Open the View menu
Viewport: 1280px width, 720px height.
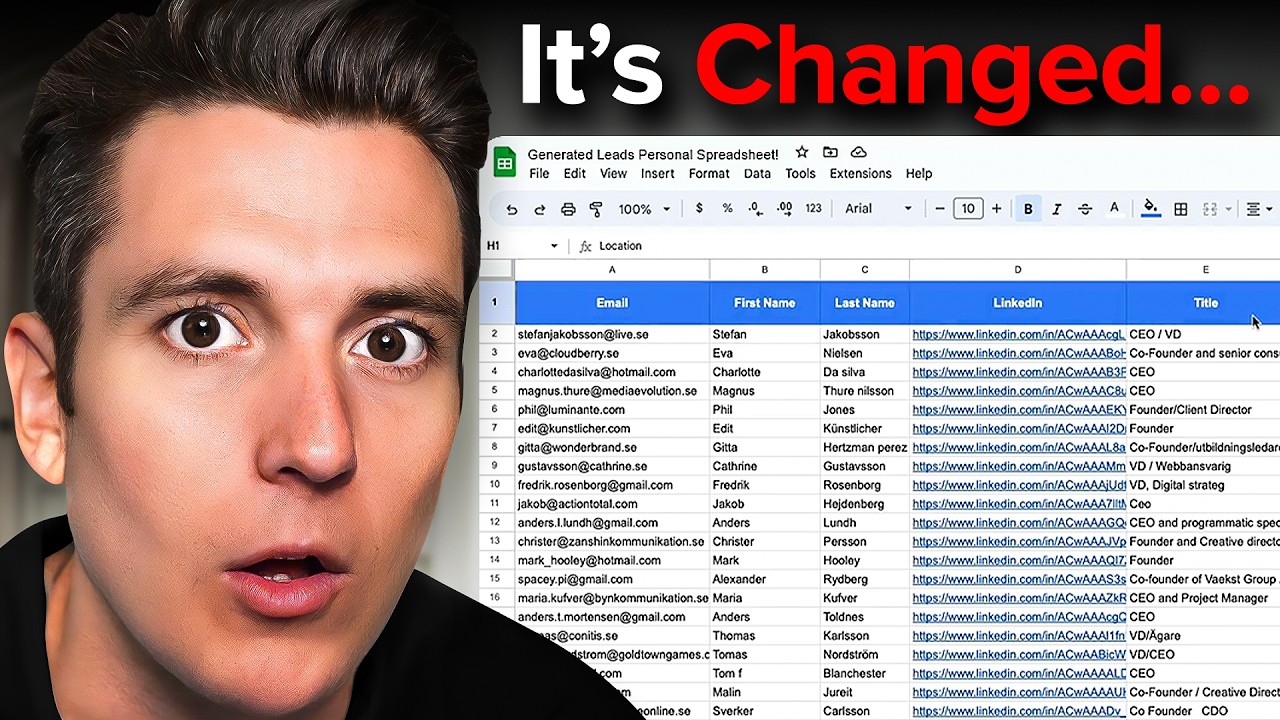coord(613,174)
